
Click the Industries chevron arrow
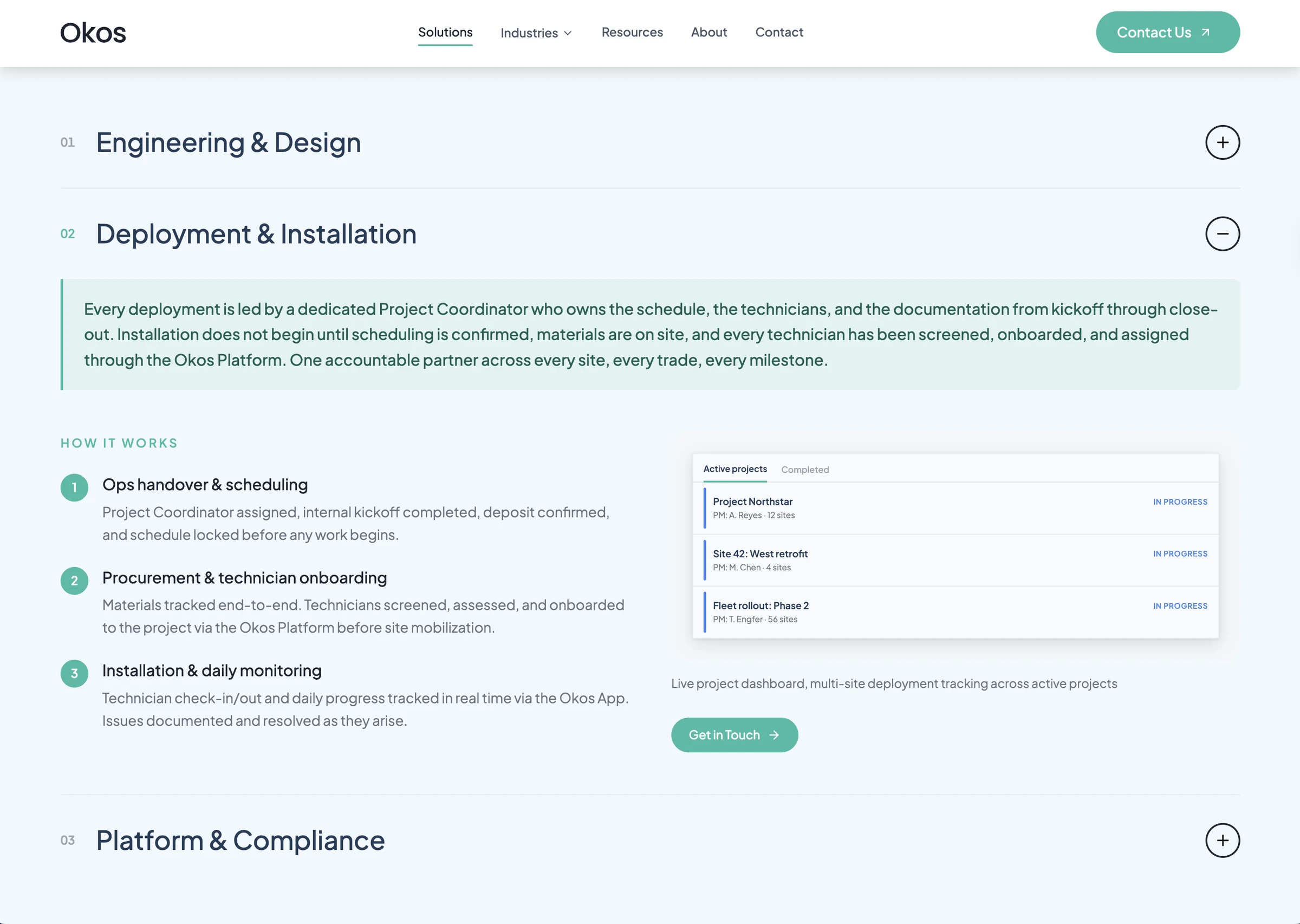[x=568, y=33]
